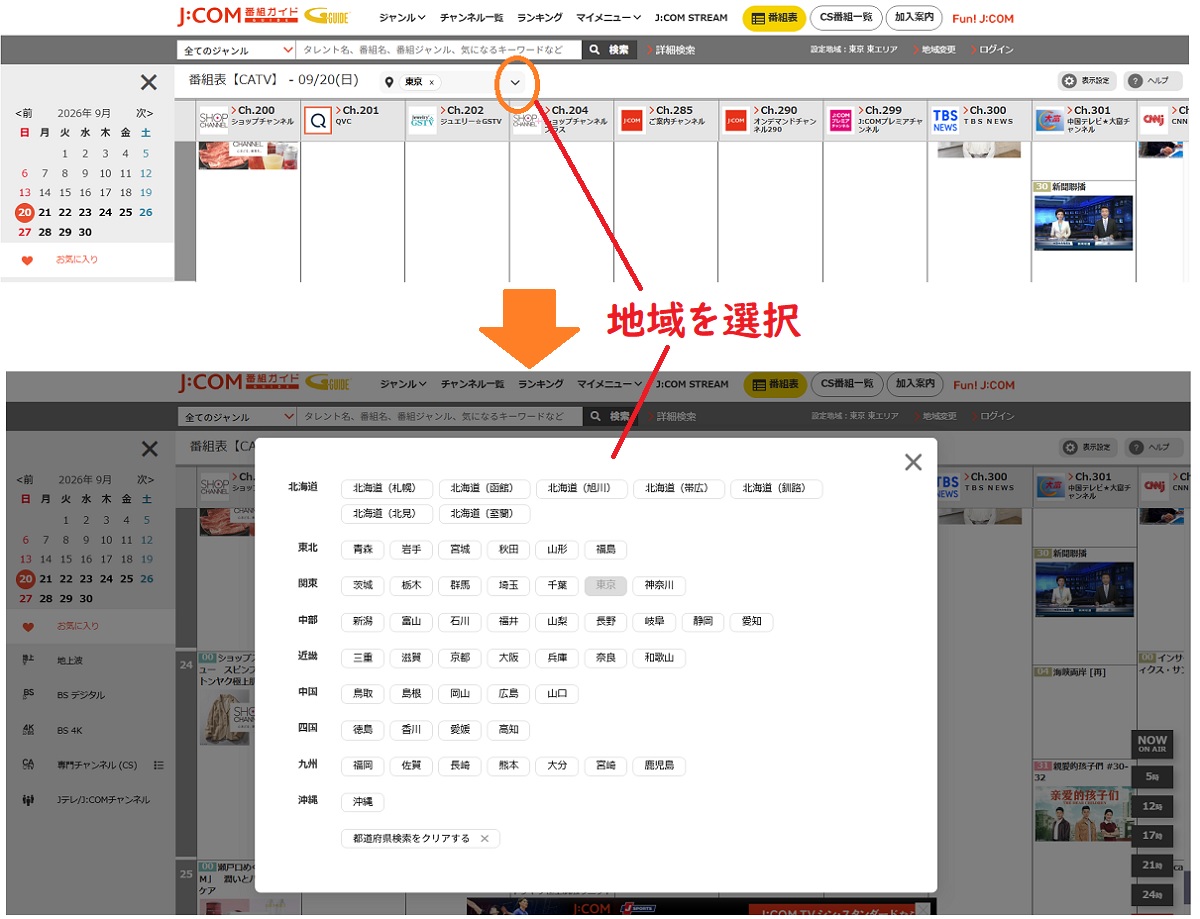
Task: Choose 広島 in the 中国 row
Action: [508, 694]
